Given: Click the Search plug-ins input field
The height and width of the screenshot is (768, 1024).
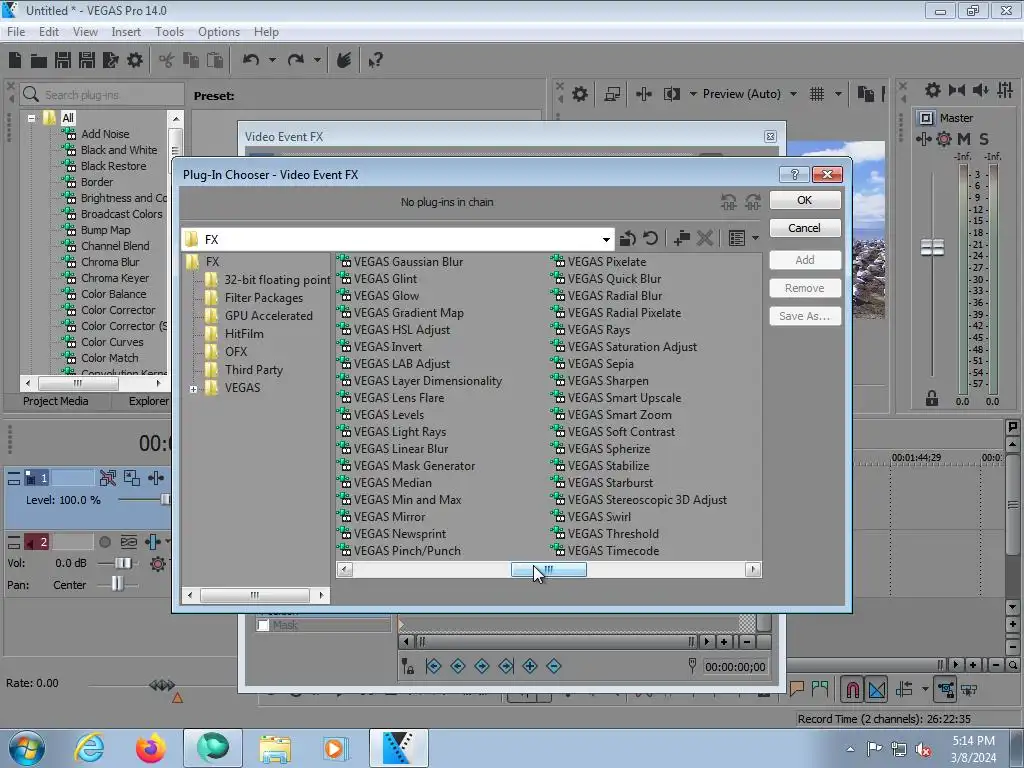Looking at the screenshot, I should tap(102, 95).
